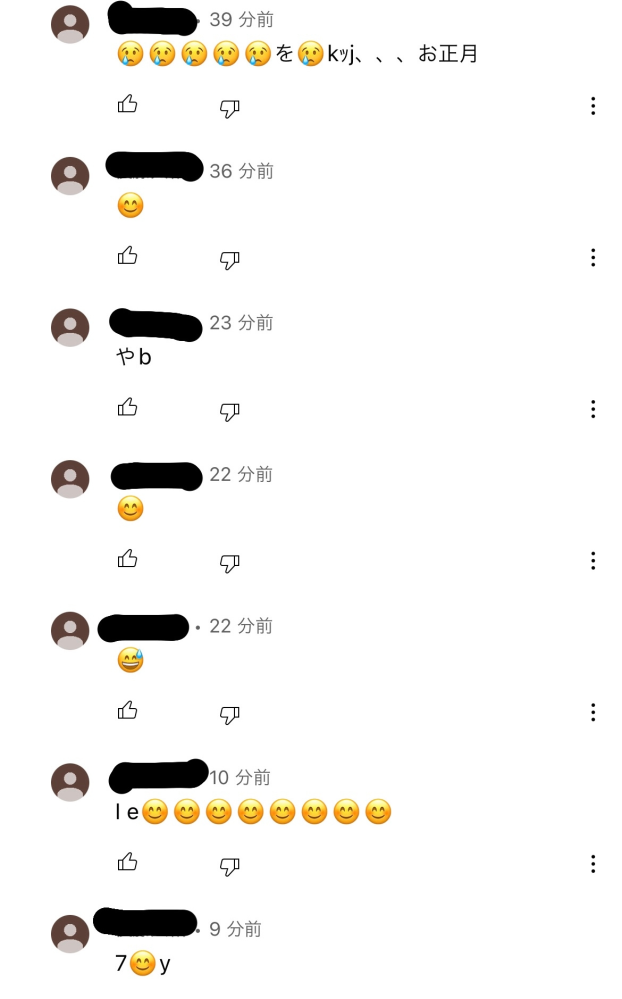Open avatar of '7😊y' commenter
This screenshot has height=999, width=622.
click(x=70, y=934)
